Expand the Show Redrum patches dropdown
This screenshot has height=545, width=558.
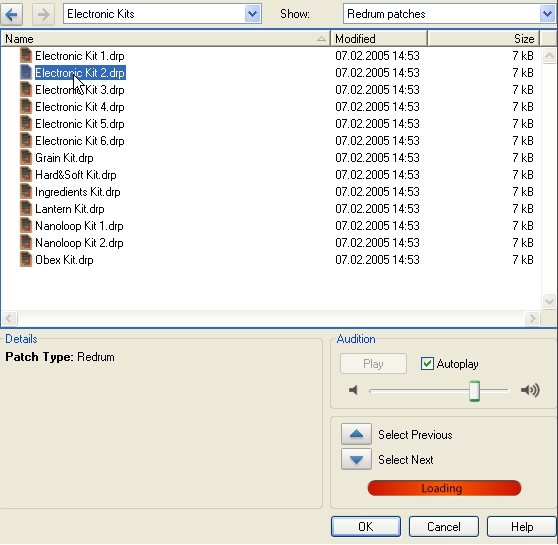pos(547,14)
